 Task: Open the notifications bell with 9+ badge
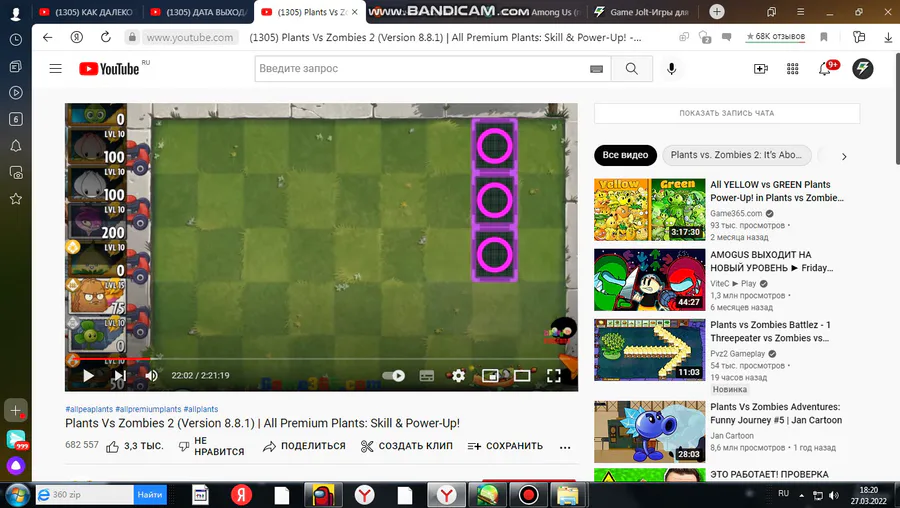pyautogui.click(x=825, y=69)
